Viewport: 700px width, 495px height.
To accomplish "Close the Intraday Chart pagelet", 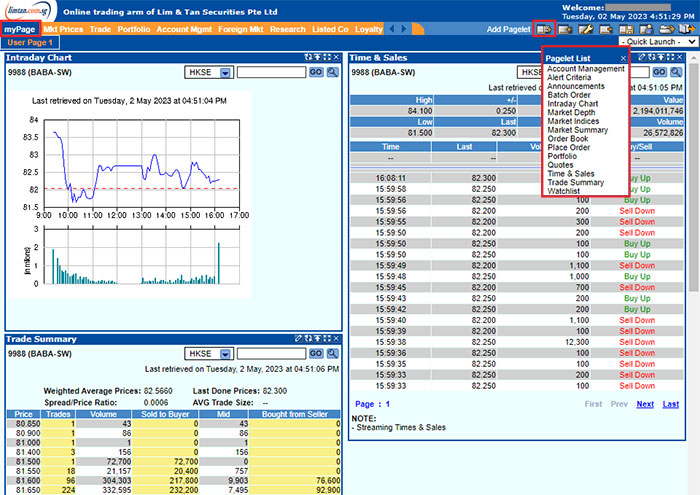I will pos(336,57).
